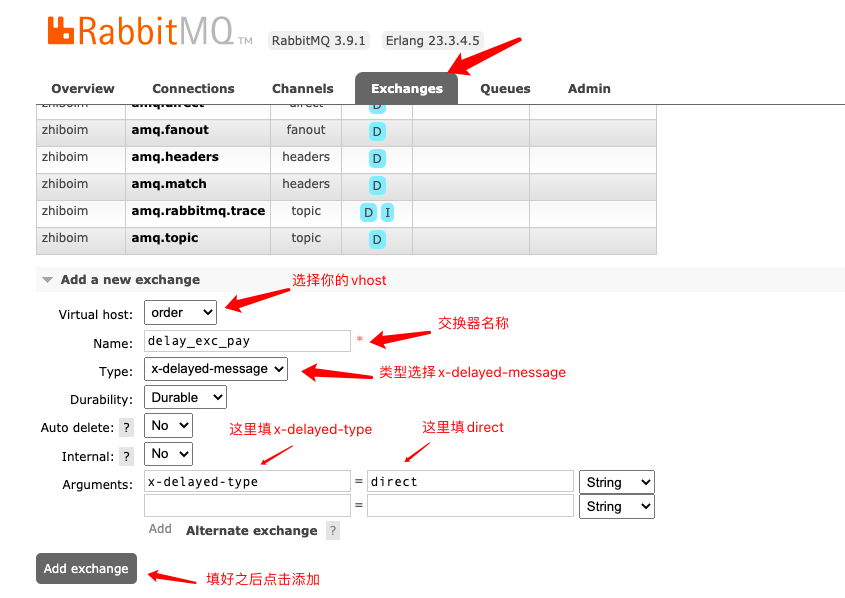Click the I badge in the amq.rabbitmq.trace row

387,212
